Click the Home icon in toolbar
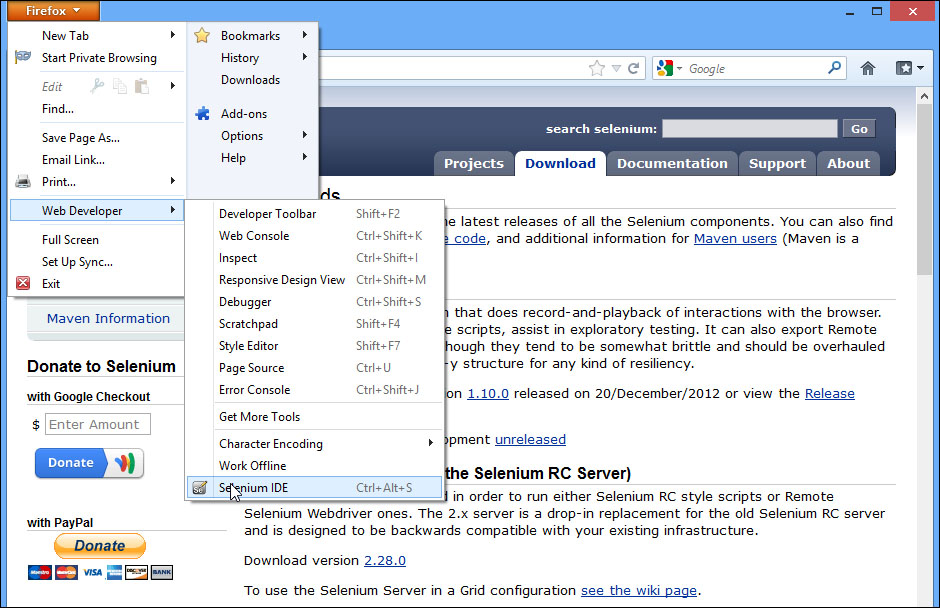Viewport: 940px width, 608px height. coord(868,69)
